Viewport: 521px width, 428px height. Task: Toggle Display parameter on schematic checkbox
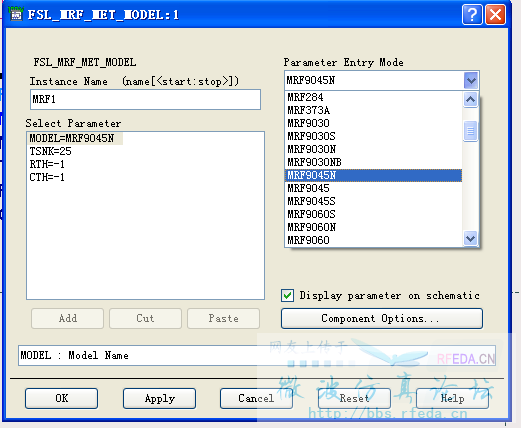287,295
